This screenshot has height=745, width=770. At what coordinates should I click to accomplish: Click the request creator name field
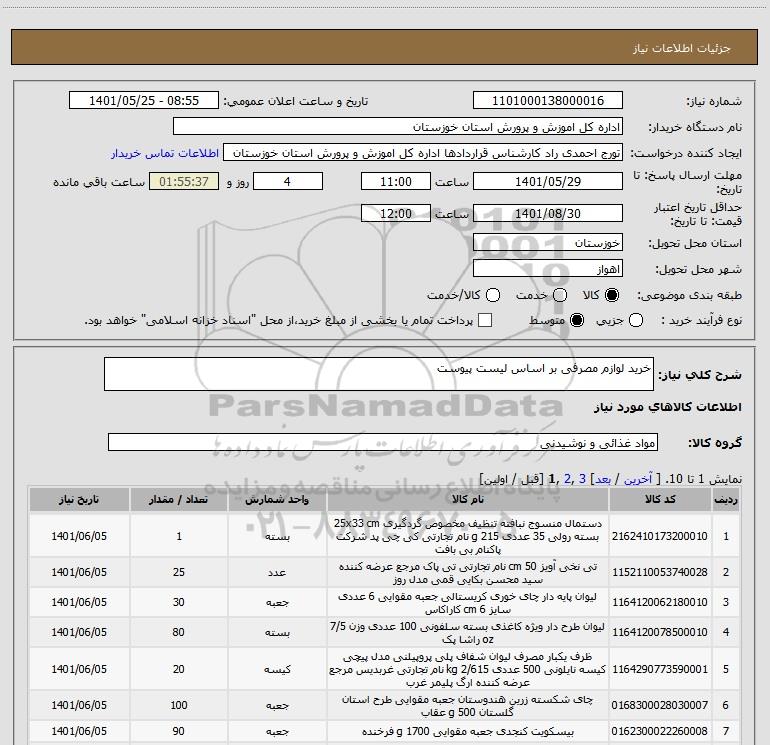(x=423, y=152)
